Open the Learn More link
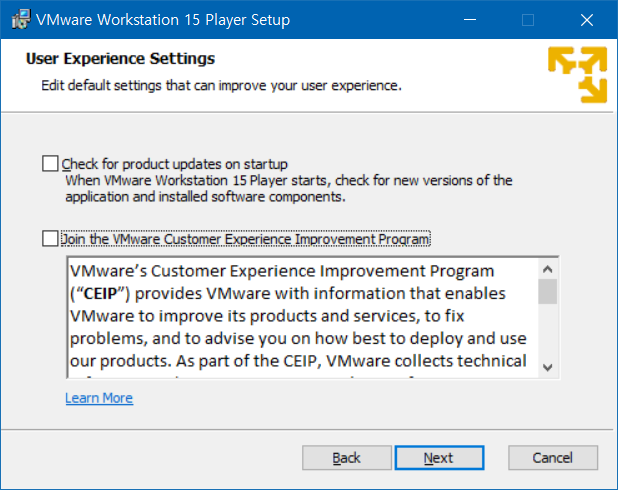Image resolution: width=618 pixels, height=490 pixels. pos(99,398)
